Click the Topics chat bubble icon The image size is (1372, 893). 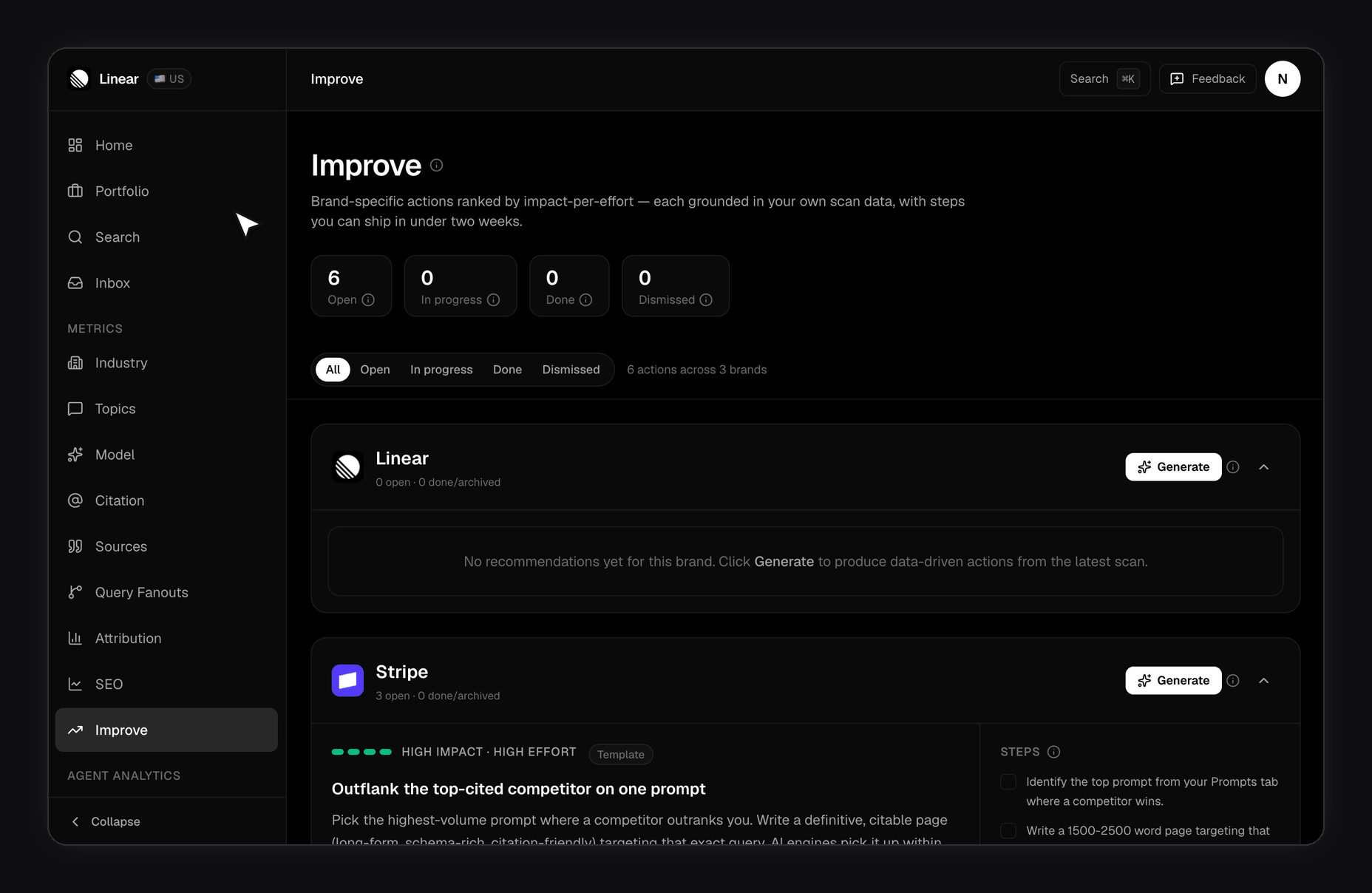(x=75, y=409)
